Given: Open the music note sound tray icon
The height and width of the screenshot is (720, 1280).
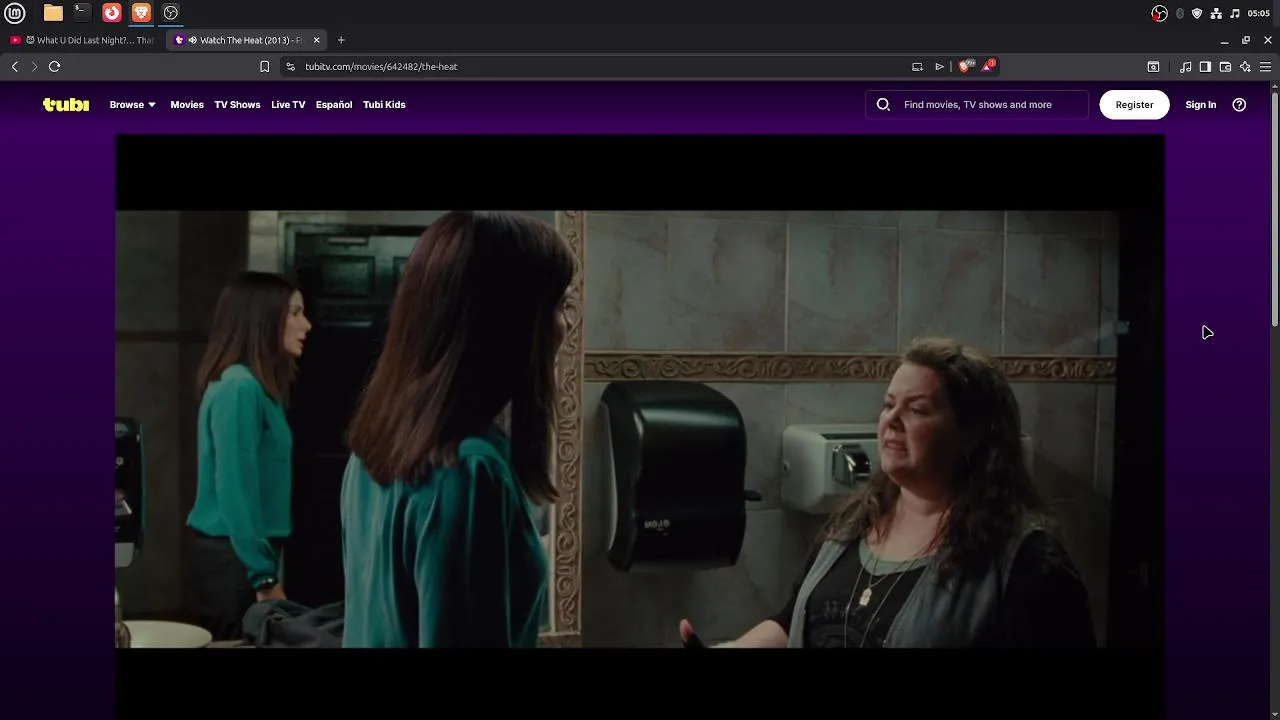Looking at the screenshot, I should tap(1235, 13).
